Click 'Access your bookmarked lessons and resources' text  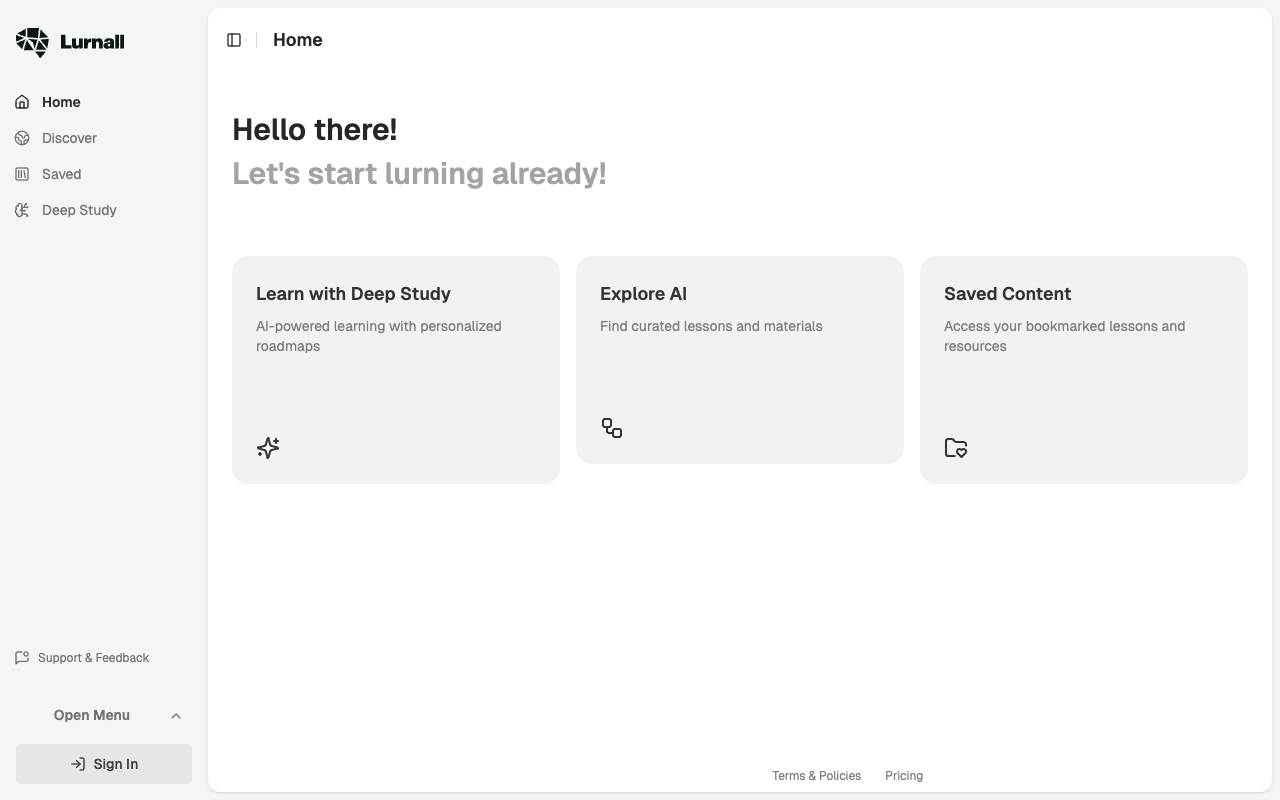pyautogui.click(x=1065, y=336)
